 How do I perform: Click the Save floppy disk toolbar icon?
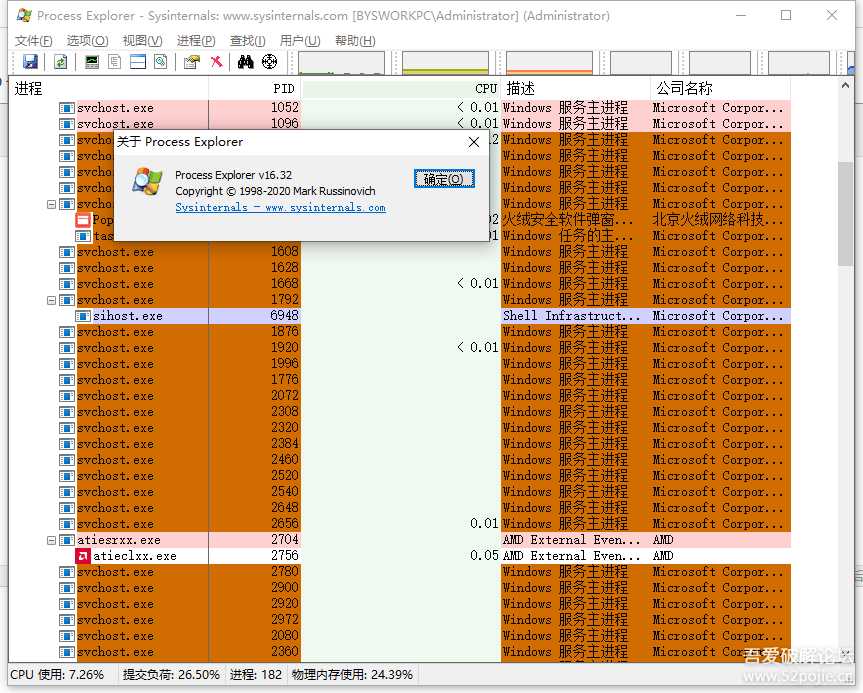(30, 62)
